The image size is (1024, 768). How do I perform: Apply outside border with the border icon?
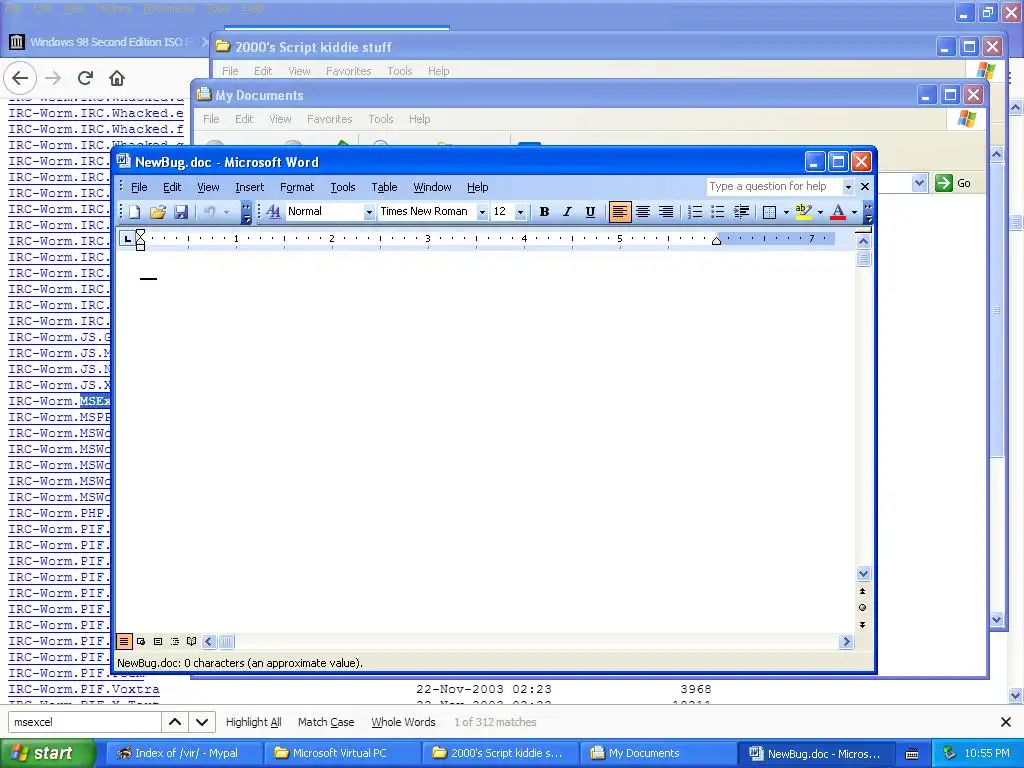770,212
